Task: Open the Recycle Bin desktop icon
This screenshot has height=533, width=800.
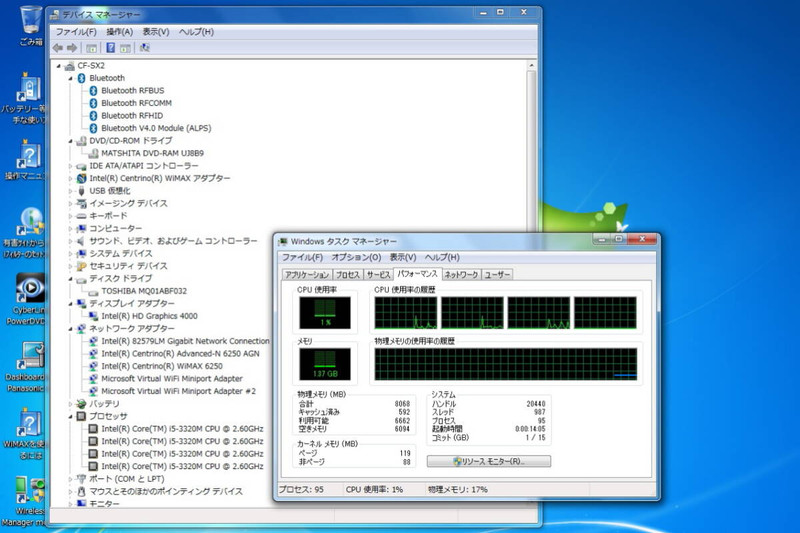Action: click(x=31, y=26)
